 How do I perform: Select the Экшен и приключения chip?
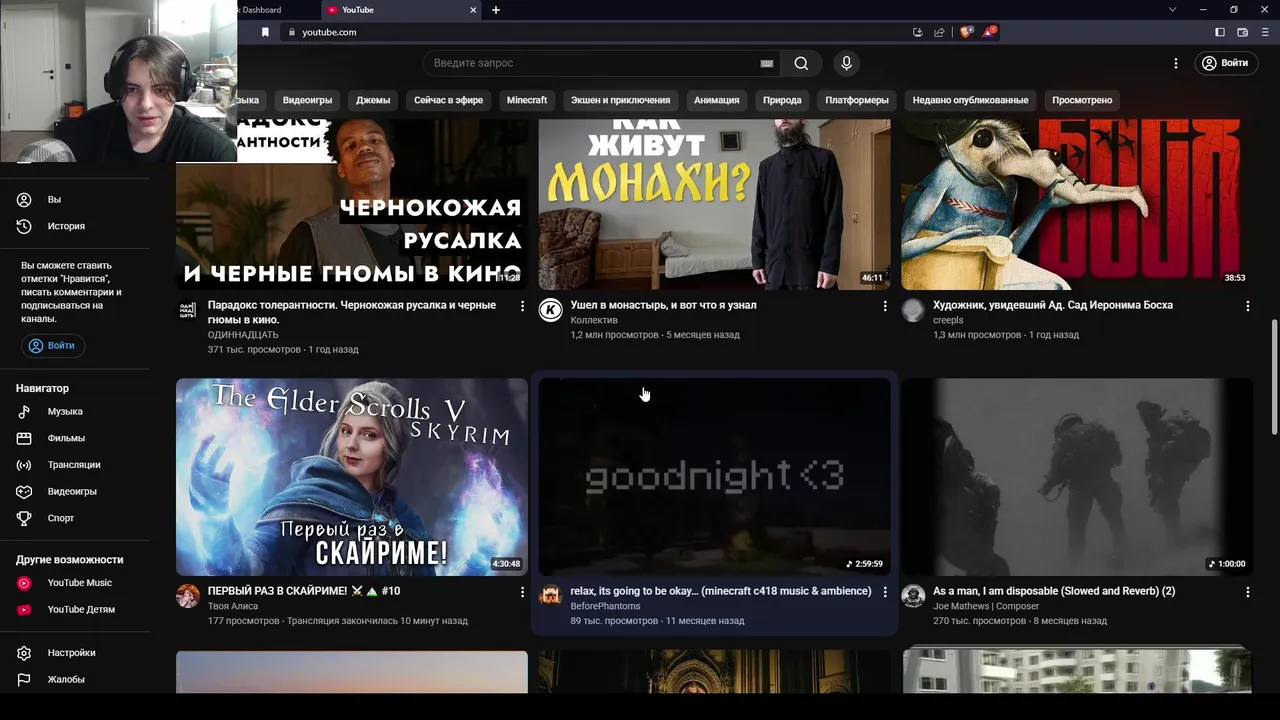click(620, 100)
